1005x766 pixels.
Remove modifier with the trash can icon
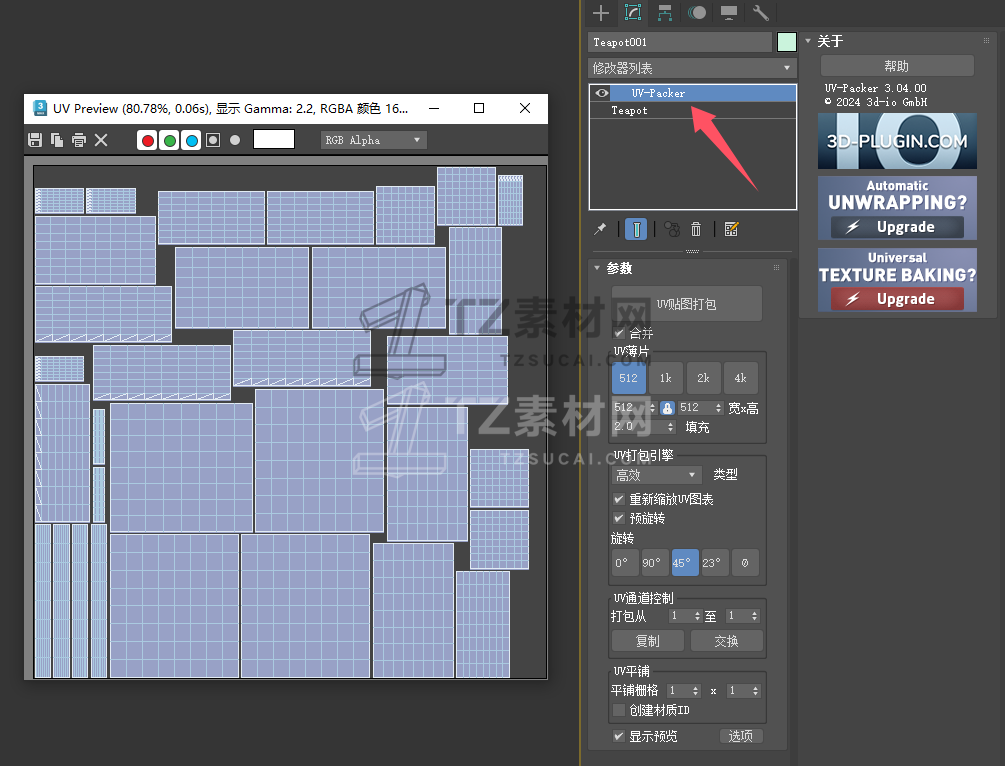click(696, 229)
